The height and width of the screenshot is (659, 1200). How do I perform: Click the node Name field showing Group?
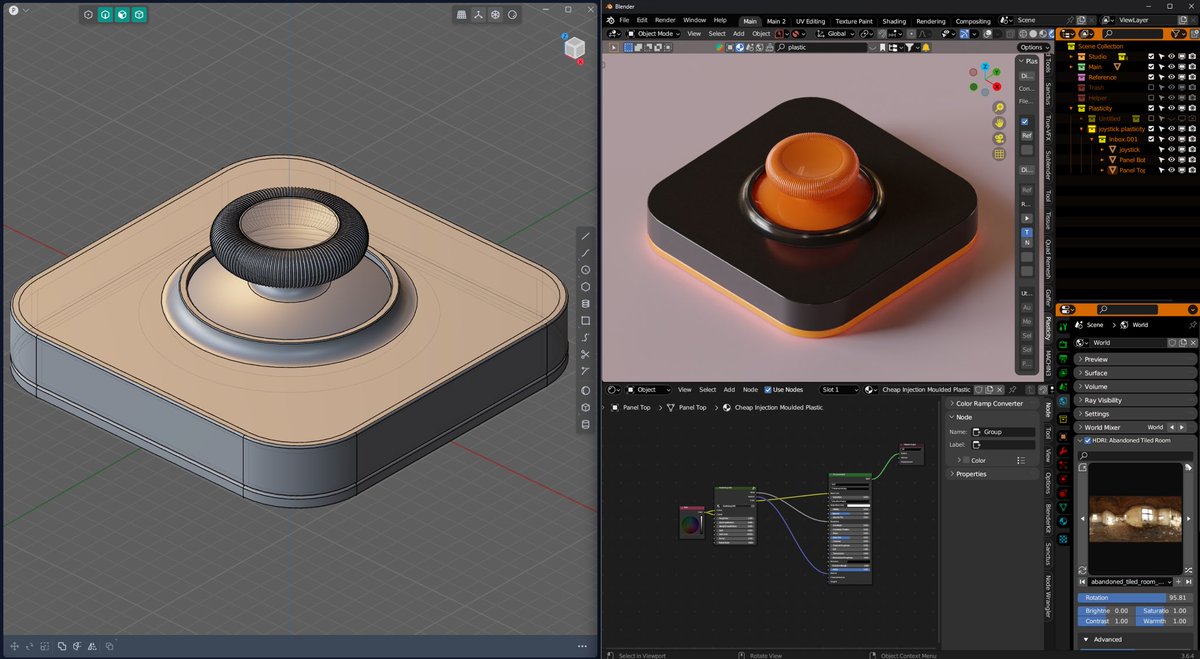[x=1003, y=432]
